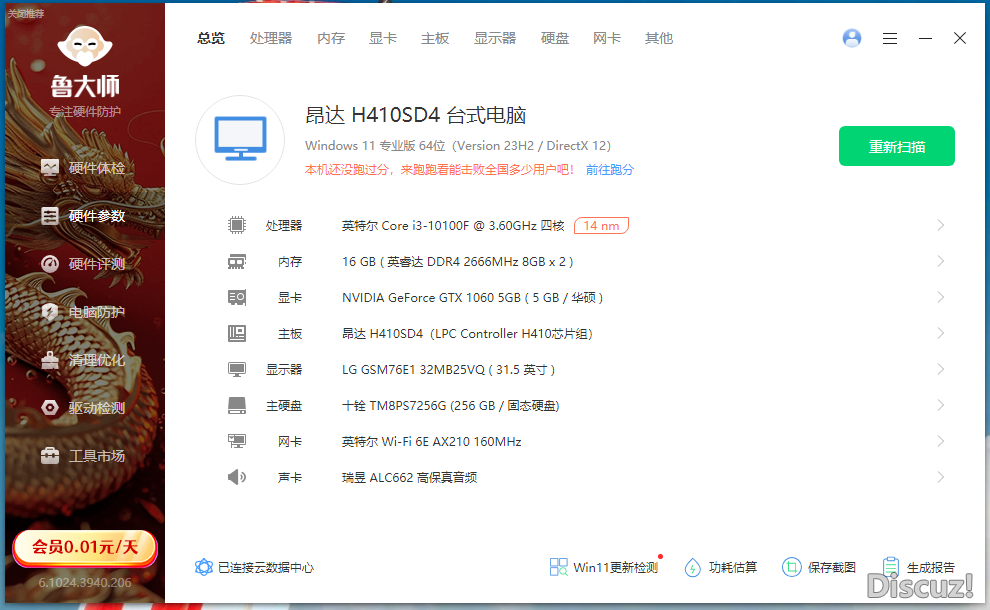Click the 显示器 monitor row icon
Viewport: 990px width, 610px height.
tap(237, 369)
